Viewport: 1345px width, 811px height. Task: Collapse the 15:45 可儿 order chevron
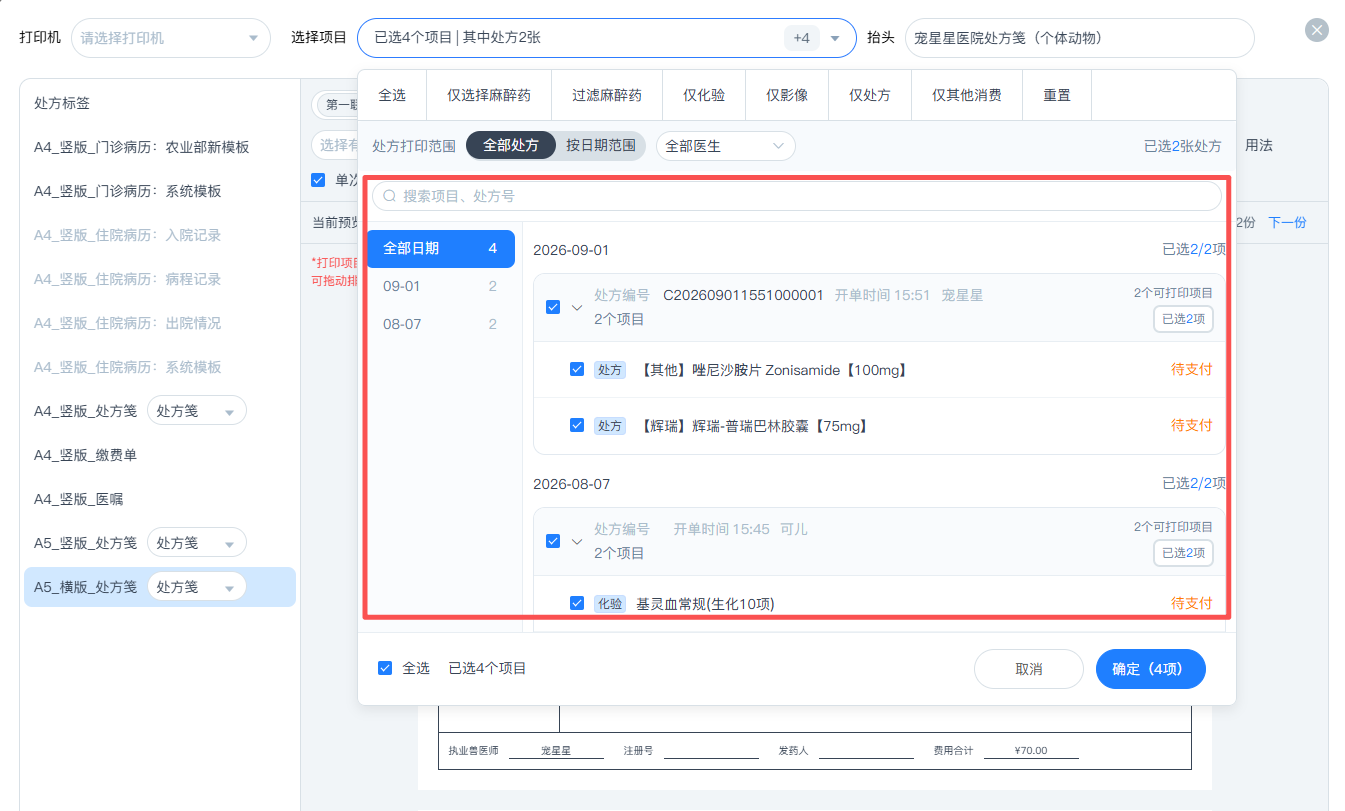click(576, 541)
